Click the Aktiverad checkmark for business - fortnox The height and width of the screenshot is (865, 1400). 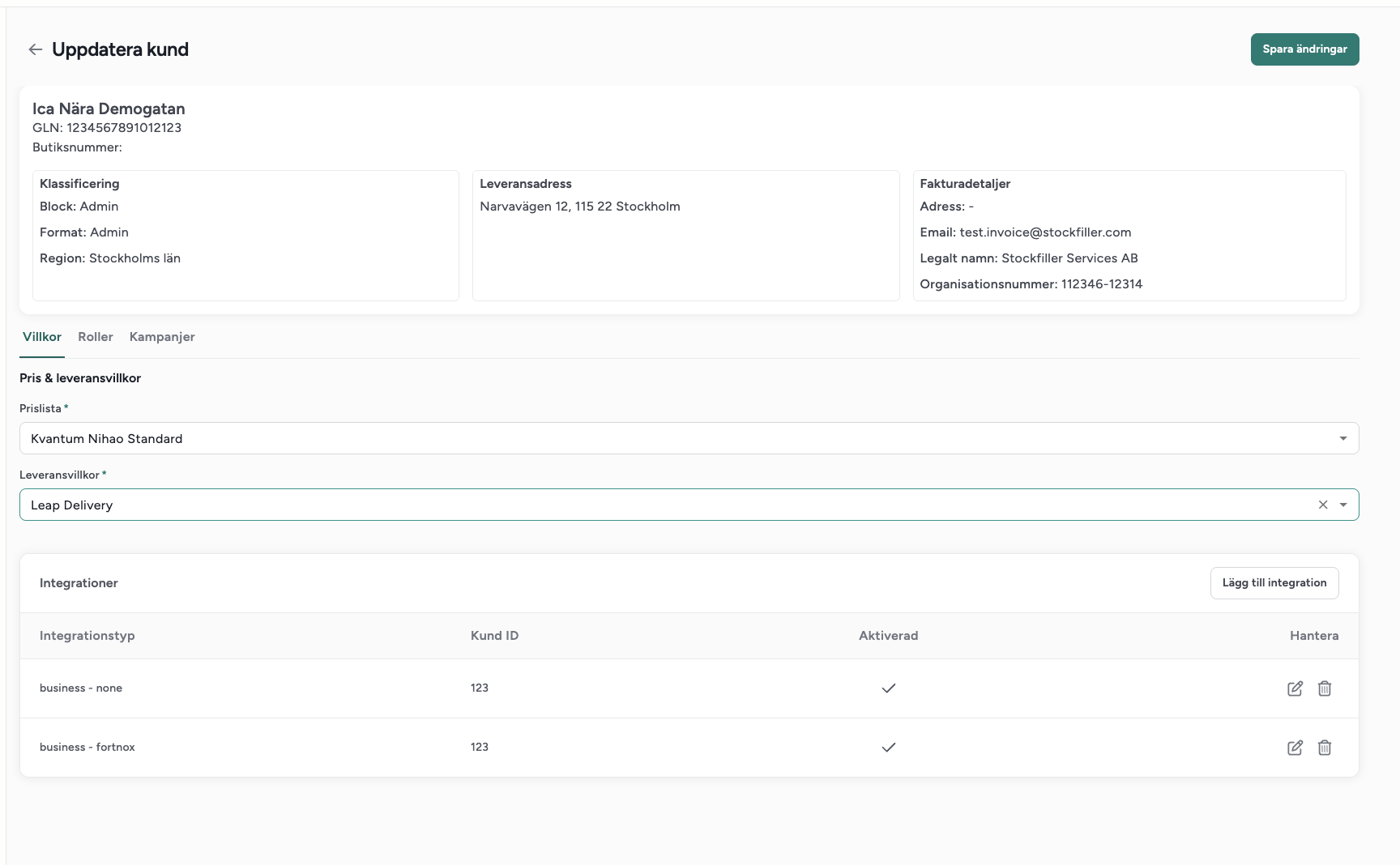pos(889,748)
